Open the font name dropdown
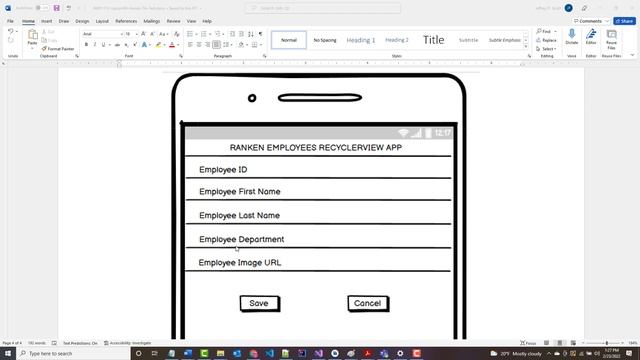The width and height of the screenshot is (640, 360). click(121, 34)
